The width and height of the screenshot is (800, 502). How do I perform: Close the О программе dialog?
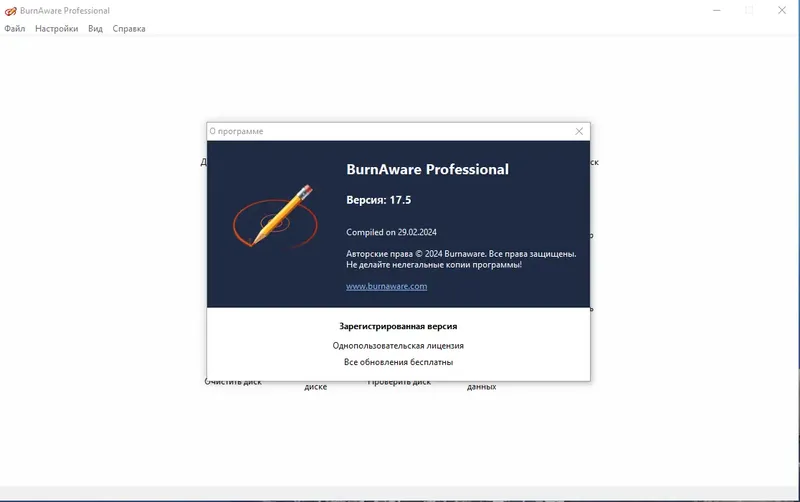pos(579,131)
